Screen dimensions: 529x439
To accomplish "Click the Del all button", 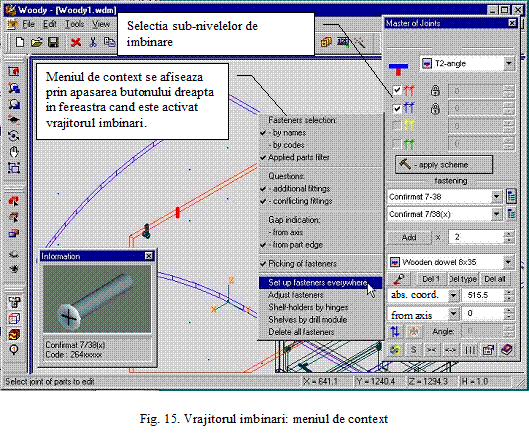I will (495, 279).
